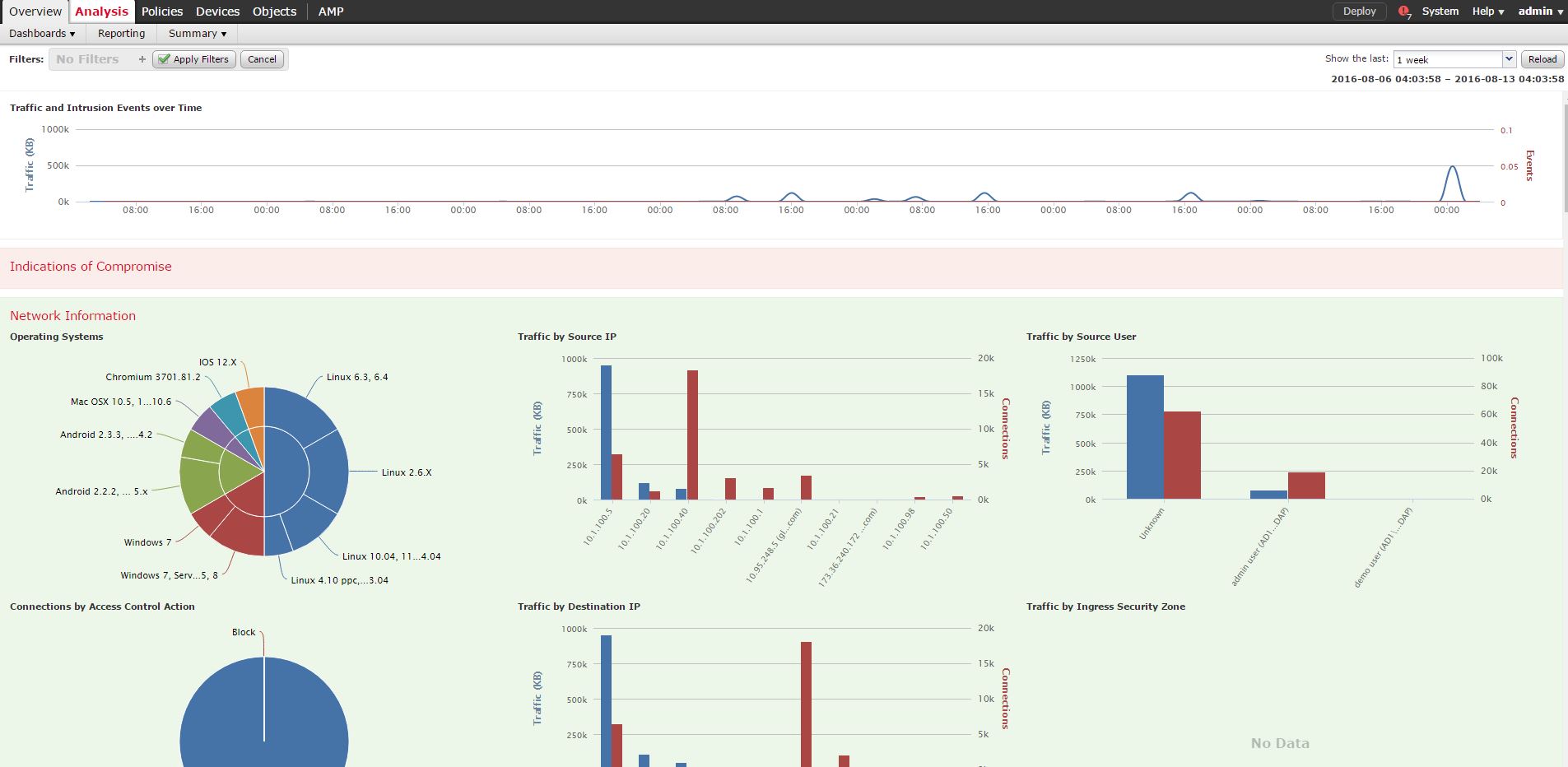This screenshot has width=1568, height=767.
Task: Click the demo user axis label
Action: (1384, 547)
